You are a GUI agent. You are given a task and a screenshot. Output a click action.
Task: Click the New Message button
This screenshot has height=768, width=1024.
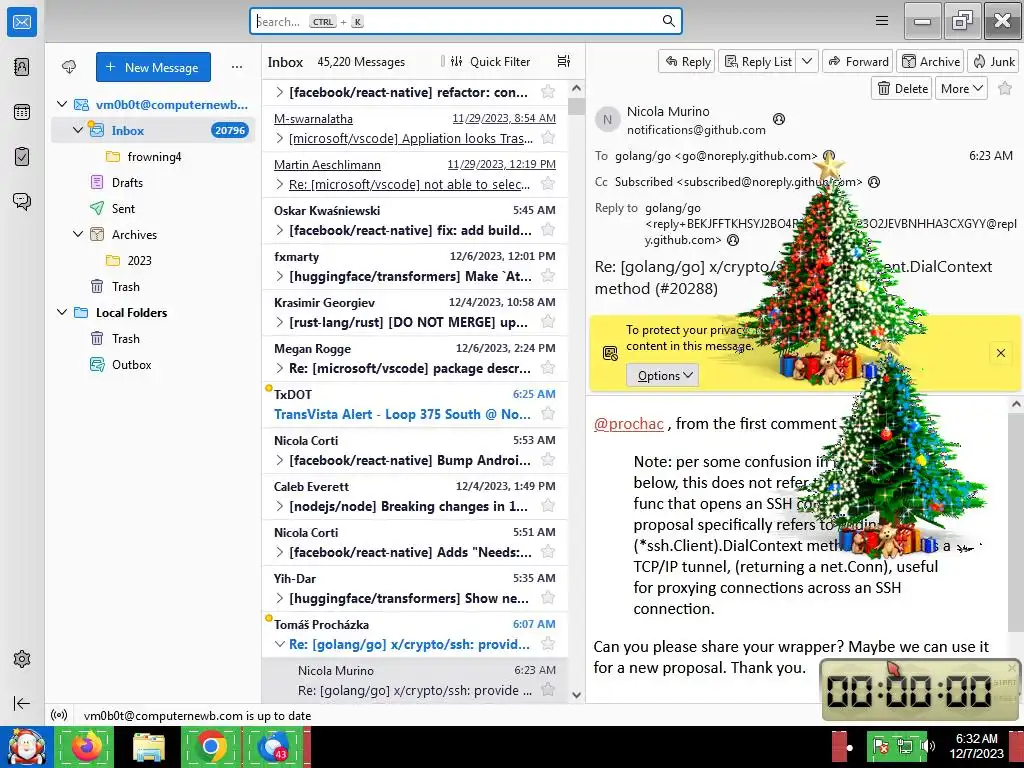[153, 67]
